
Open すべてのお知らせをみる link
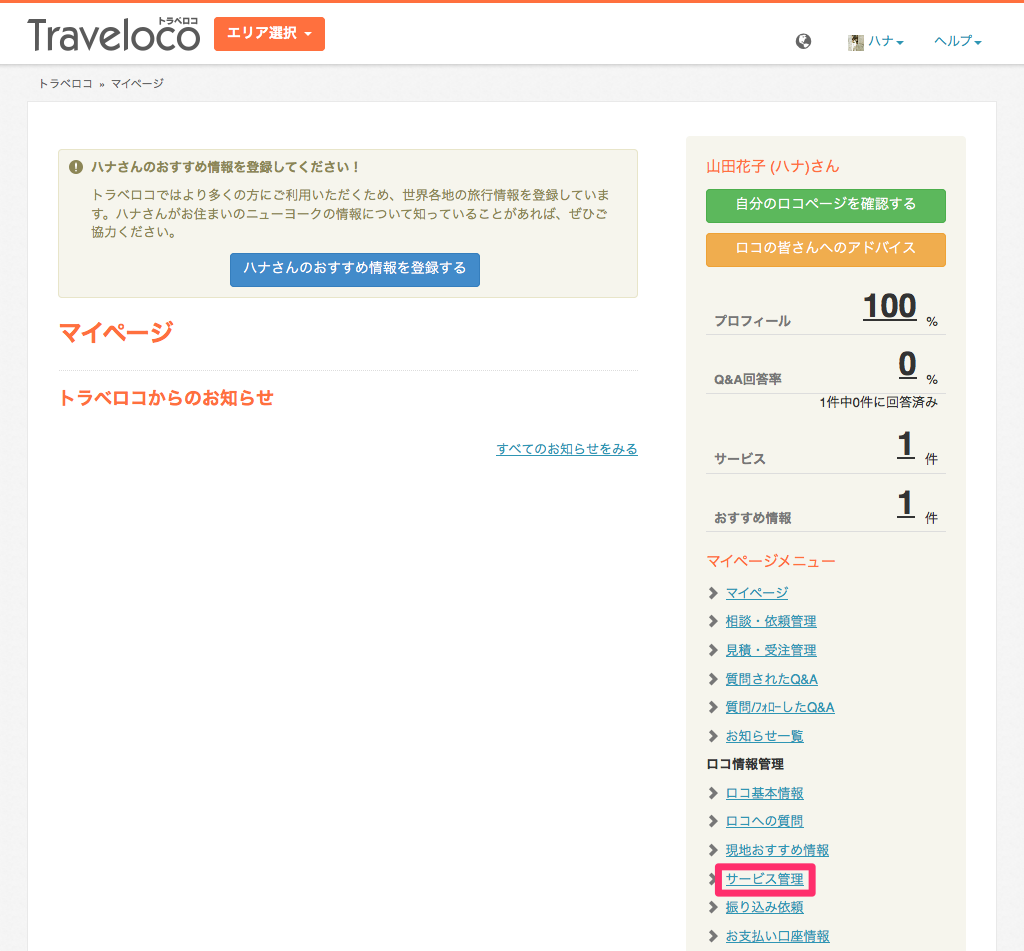(567, 449)
